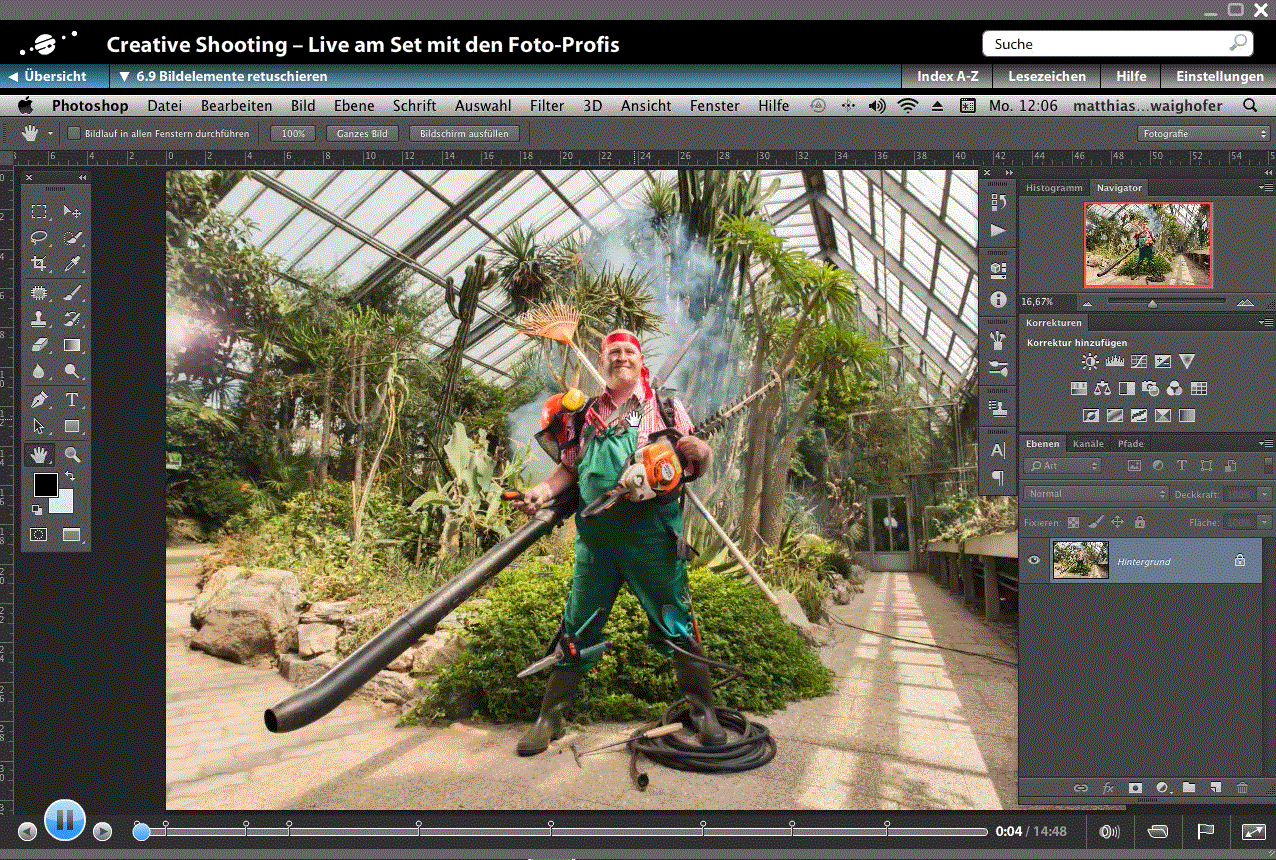Open the layer filter Art dropdown
The width and height of the screenshot is (1276, 860).
pos(1062,466)
